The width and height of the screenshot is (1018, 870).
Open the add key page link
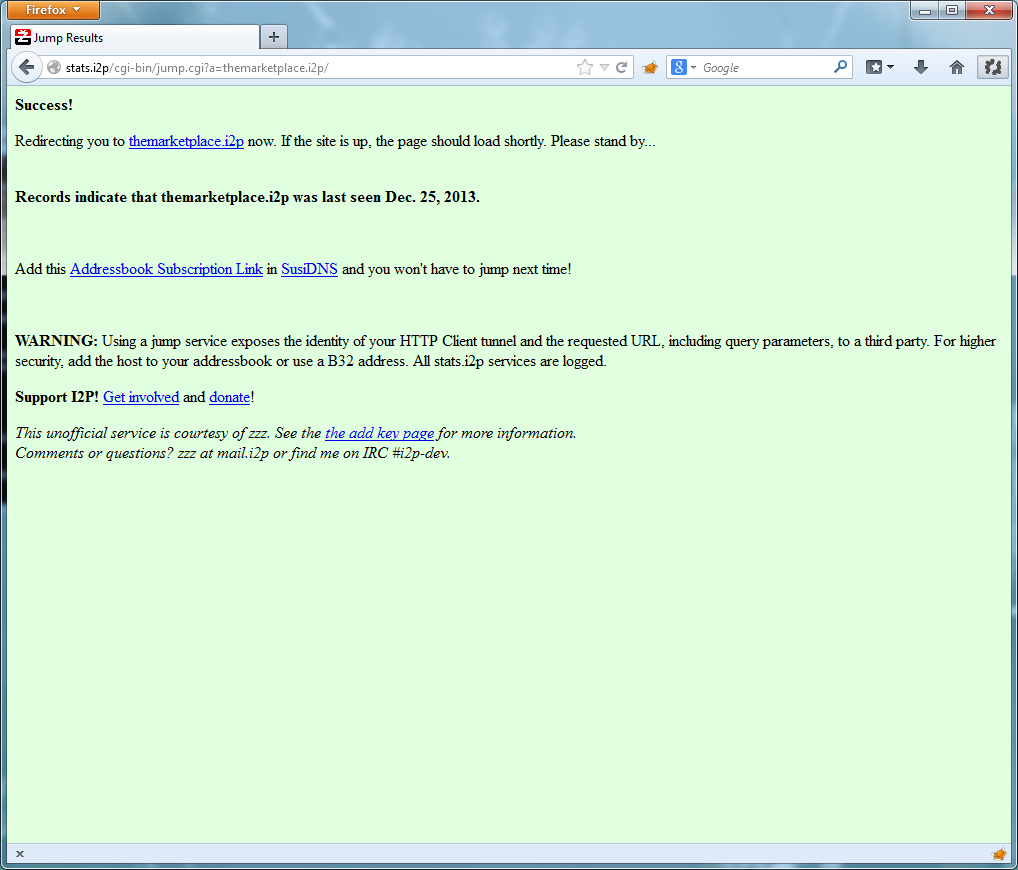pyautogui.click(x=379, y=433)
